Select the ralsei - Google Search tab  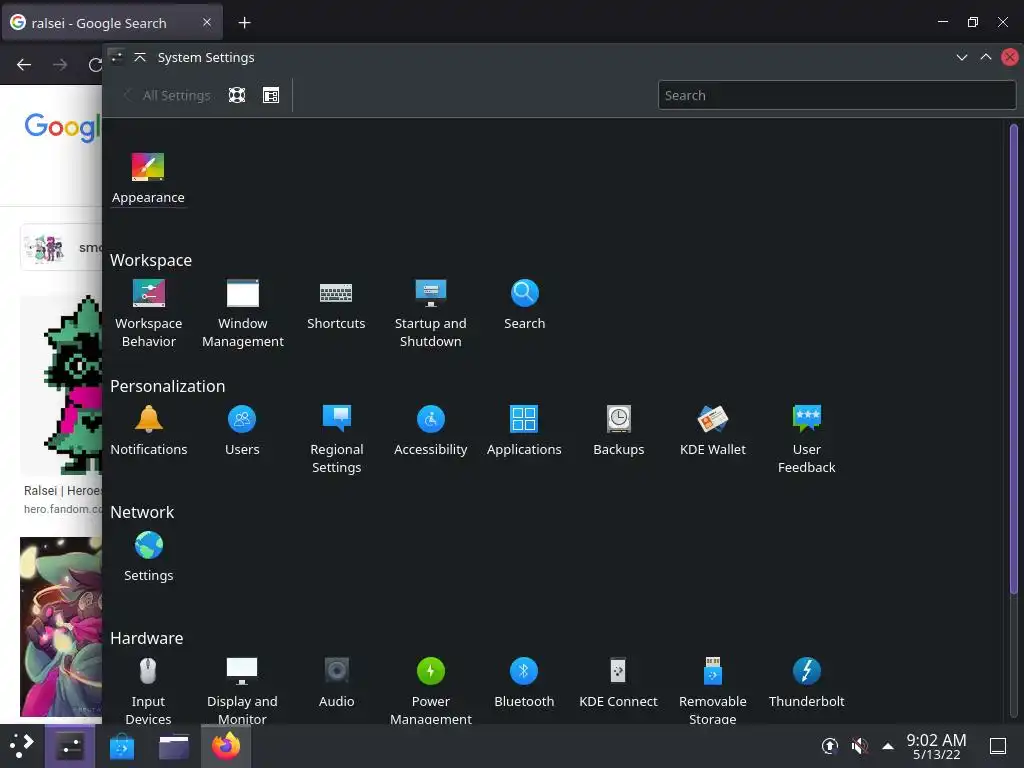click(x=112, y=23)
